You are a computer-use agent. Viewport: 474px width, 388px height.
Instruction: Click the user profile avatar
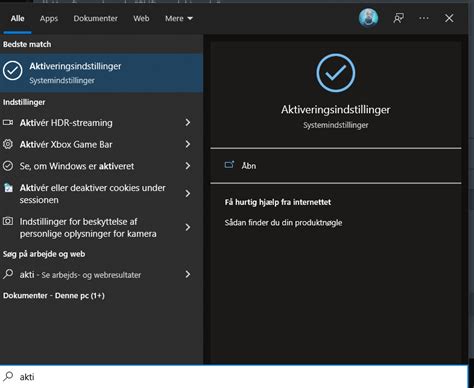click(368, 18)
